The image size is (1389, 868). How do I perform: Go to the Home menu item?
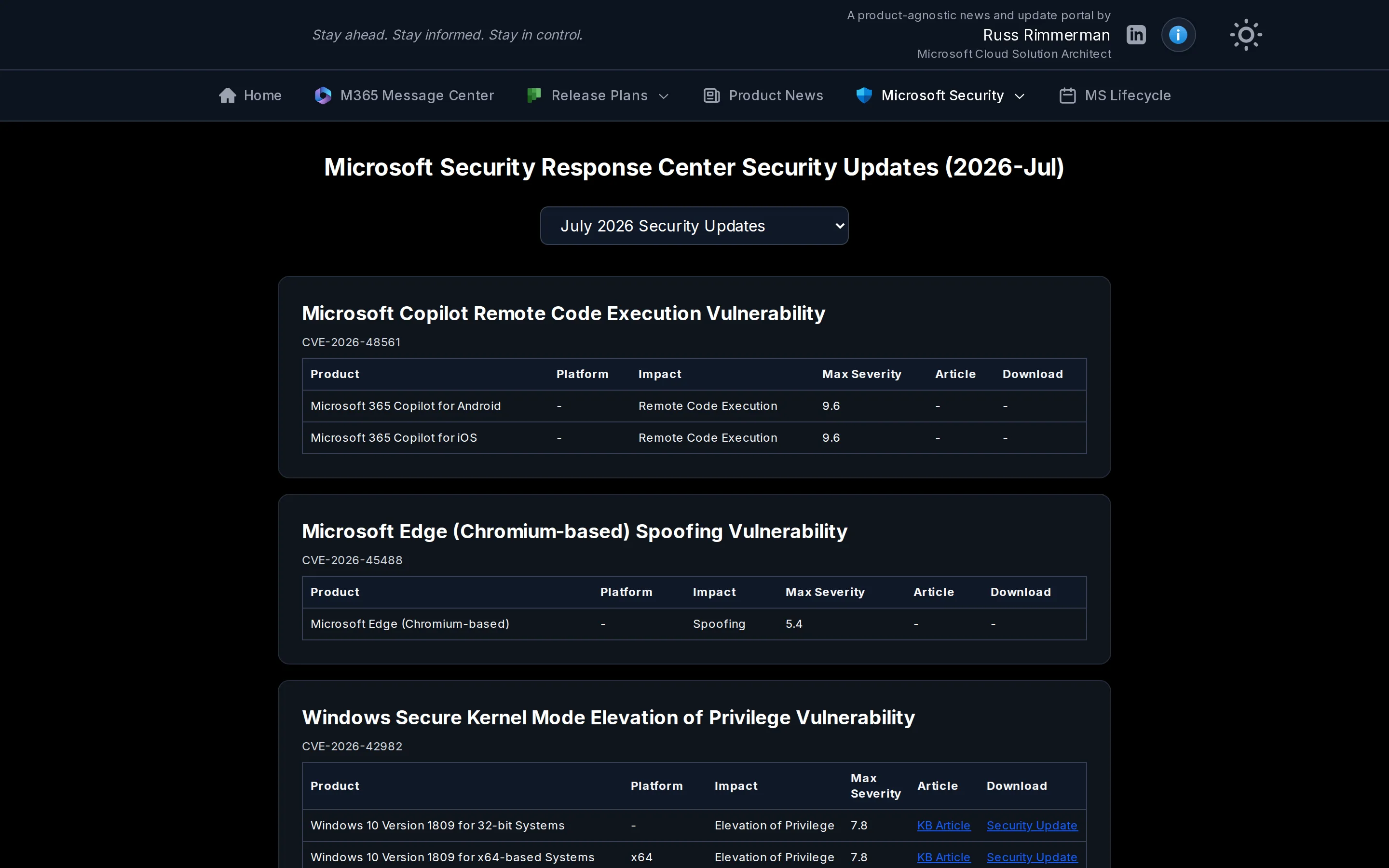click(250, 95)
